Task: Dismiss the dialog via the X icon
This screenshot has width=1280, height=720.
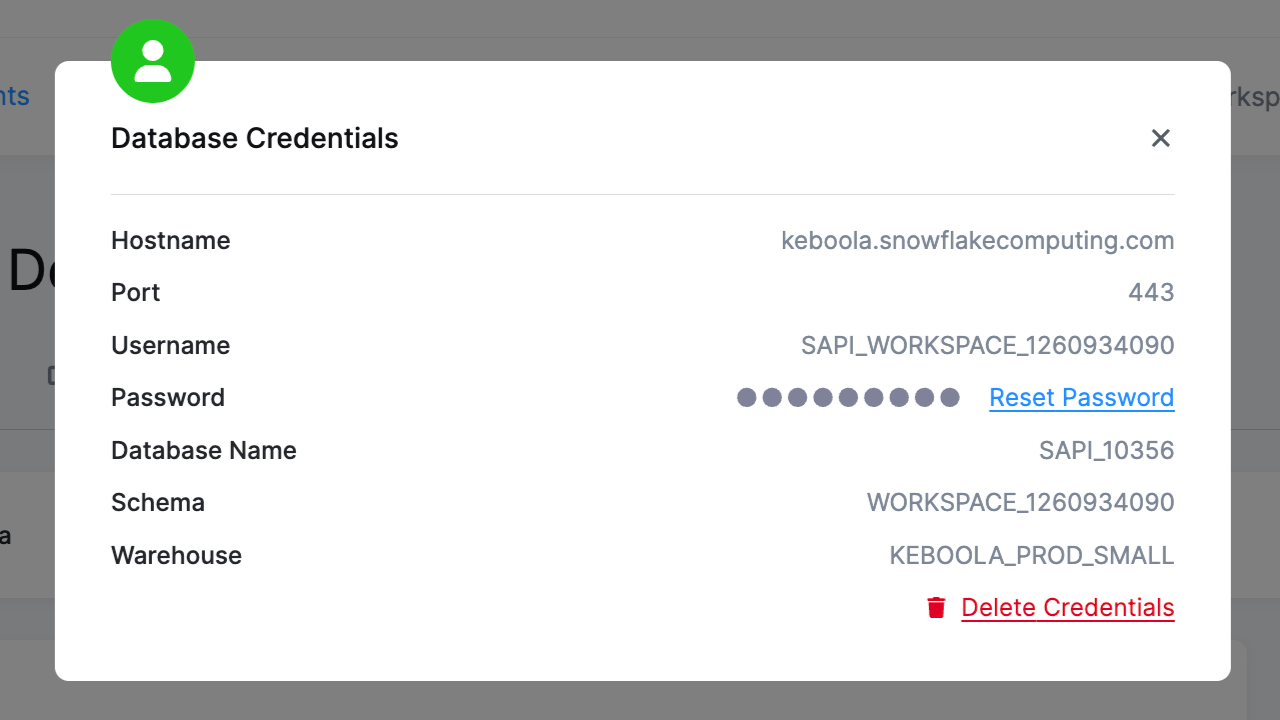Action: [1160, 138]
